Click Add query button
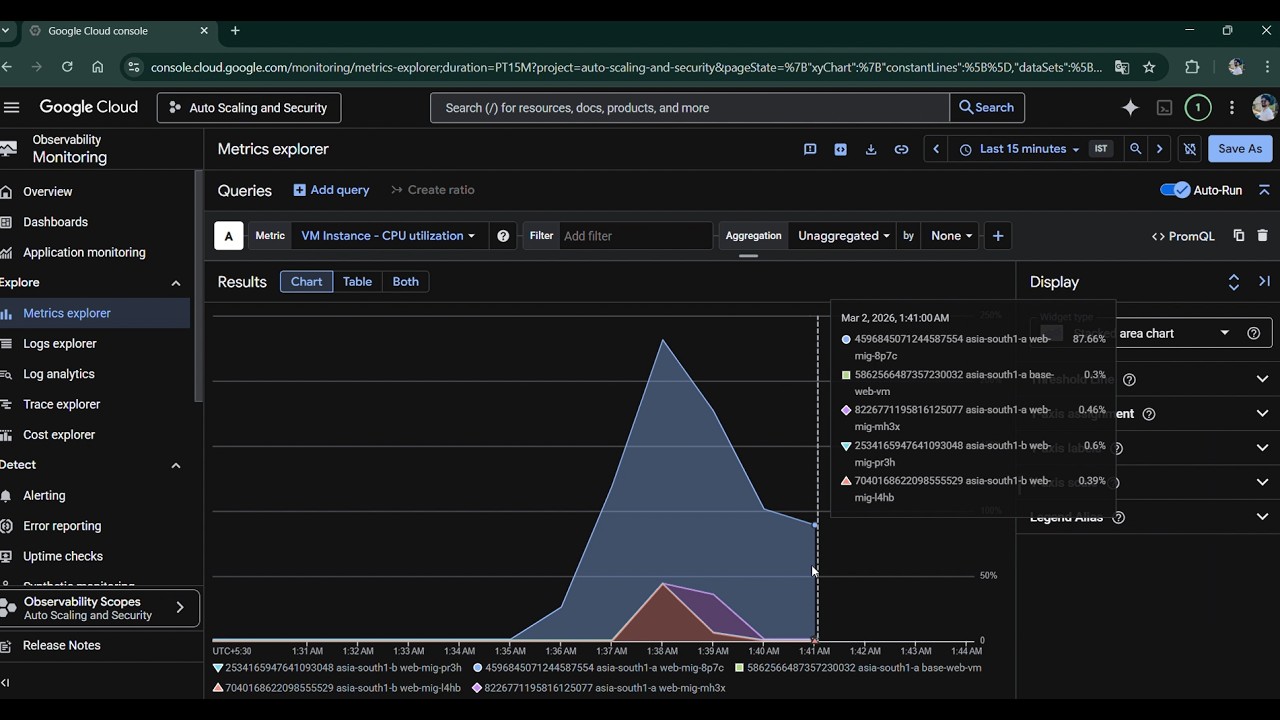 pyautogui.click(x=331, y=190)
